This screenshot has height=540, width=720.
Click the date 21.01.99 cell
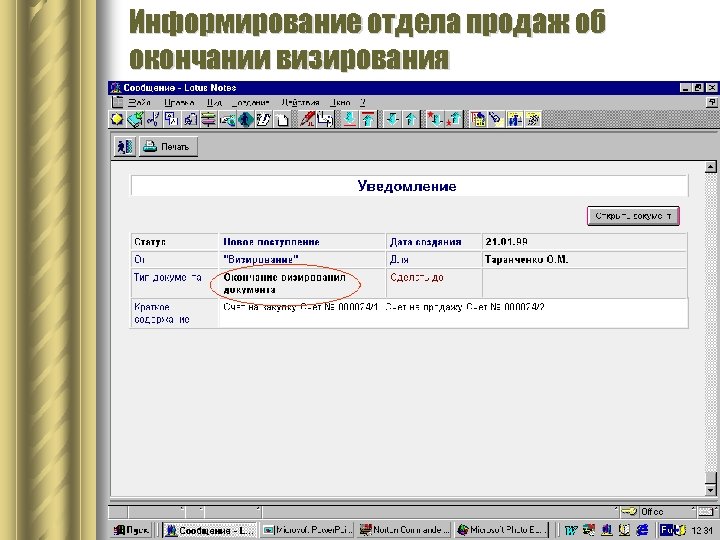[584, 242]
